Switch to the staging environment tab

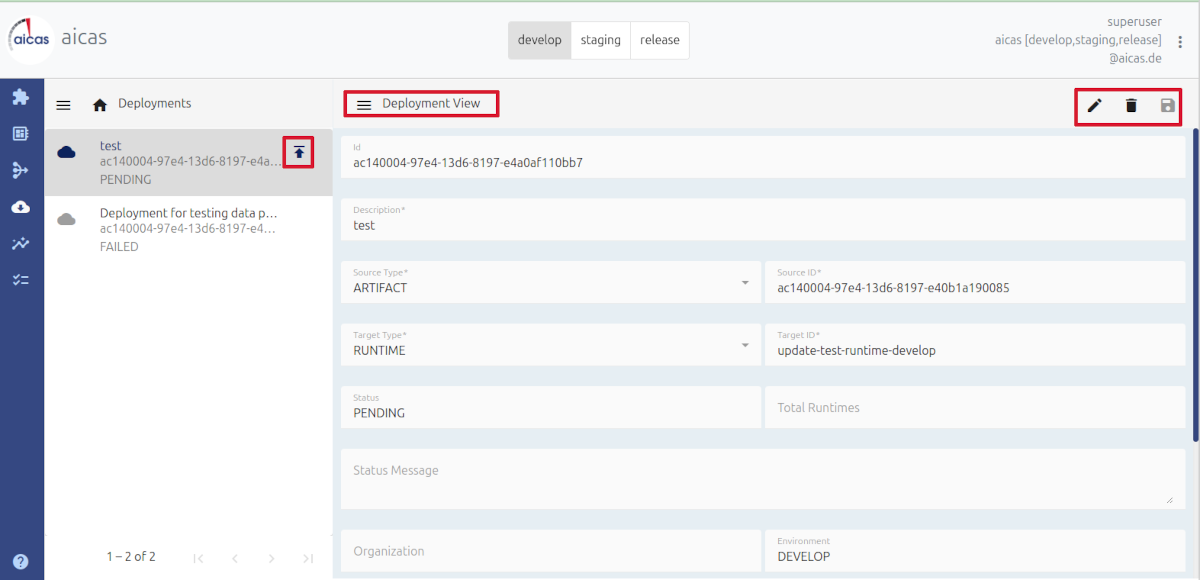(600, 41)
